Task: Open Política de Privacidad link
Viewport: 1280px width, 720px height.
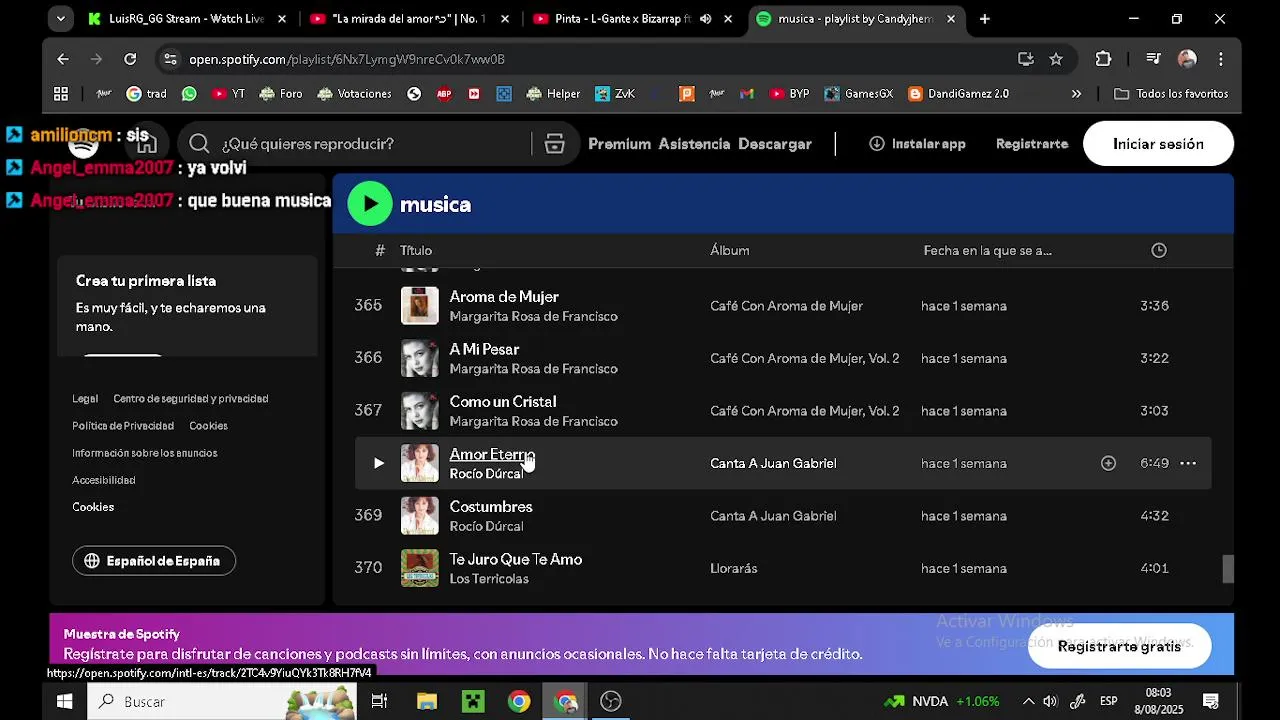Action: click(123, 426)
